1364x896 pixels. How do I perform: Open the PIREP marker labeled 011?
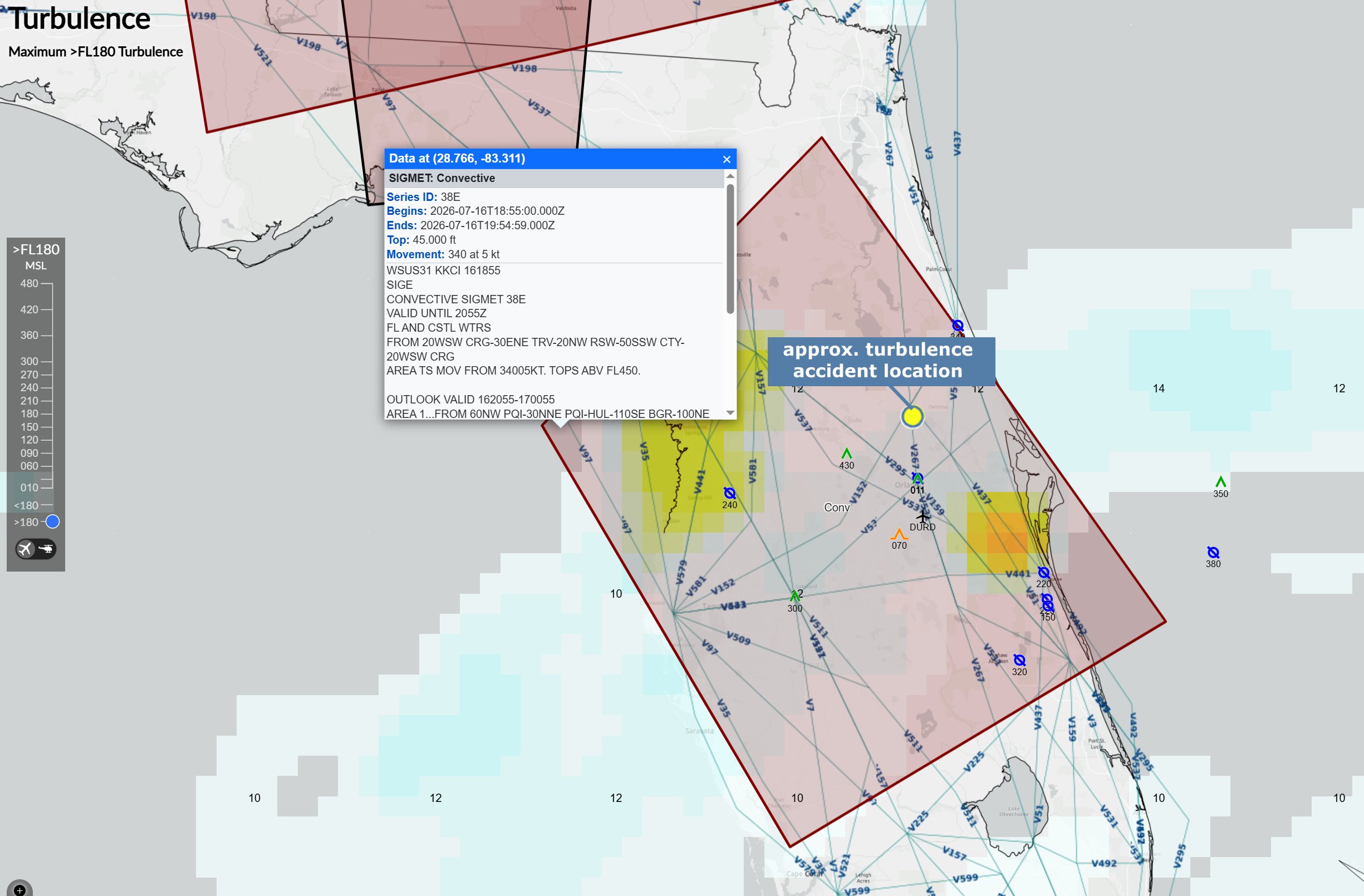(x=917, y=479)
